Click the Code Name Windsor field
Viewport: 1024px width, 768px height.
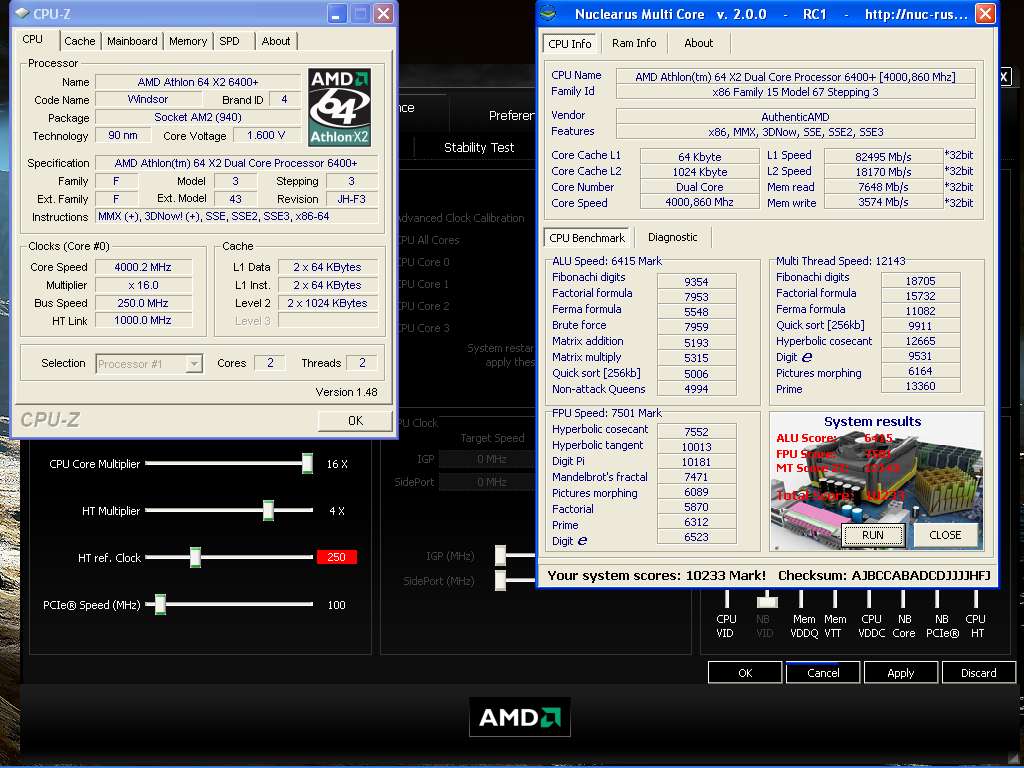(x=148, y=99)
